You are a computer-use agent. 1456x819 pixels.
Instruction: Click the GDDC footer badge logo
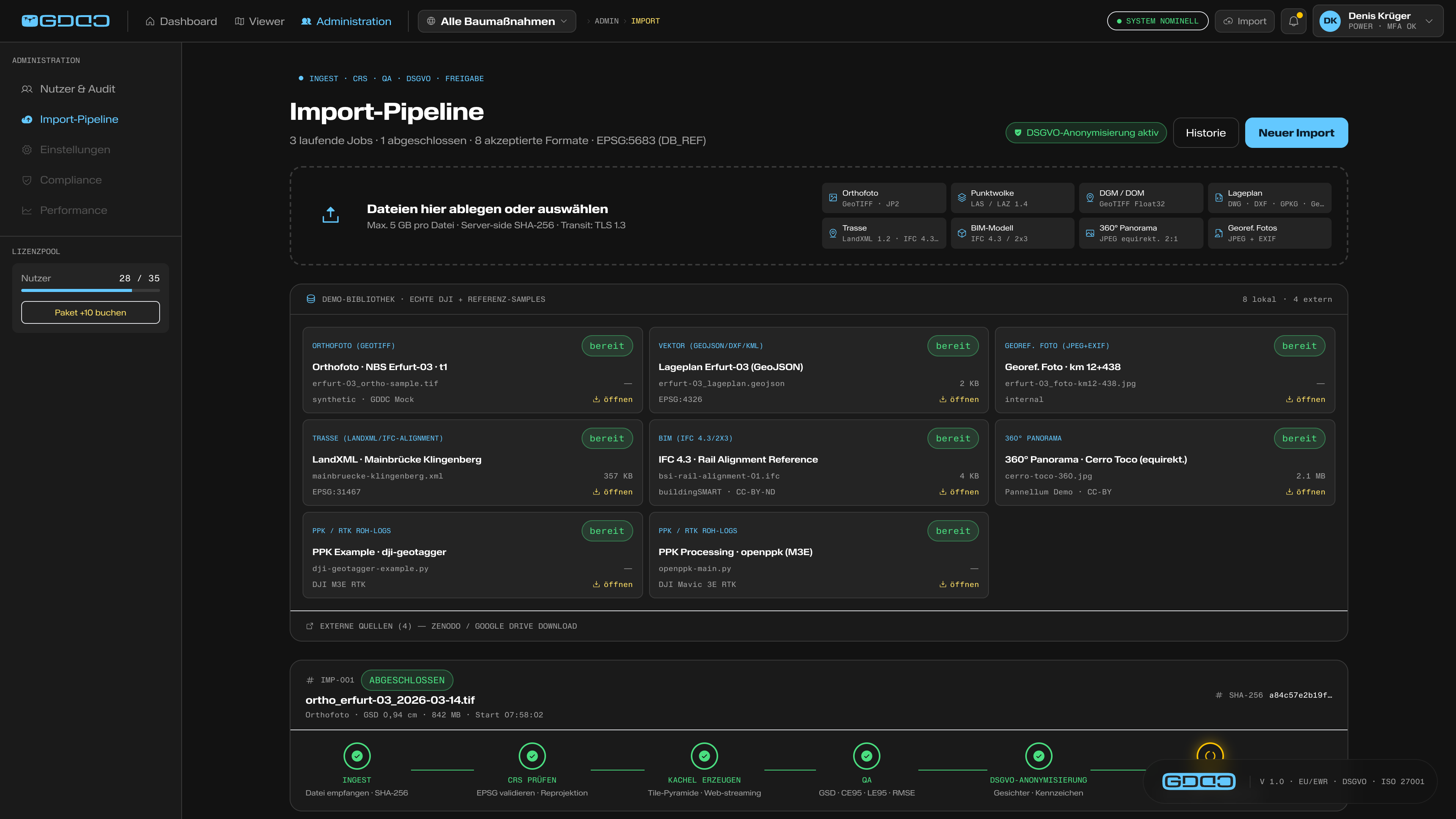pyautogui.click(x=1198, y=782)
